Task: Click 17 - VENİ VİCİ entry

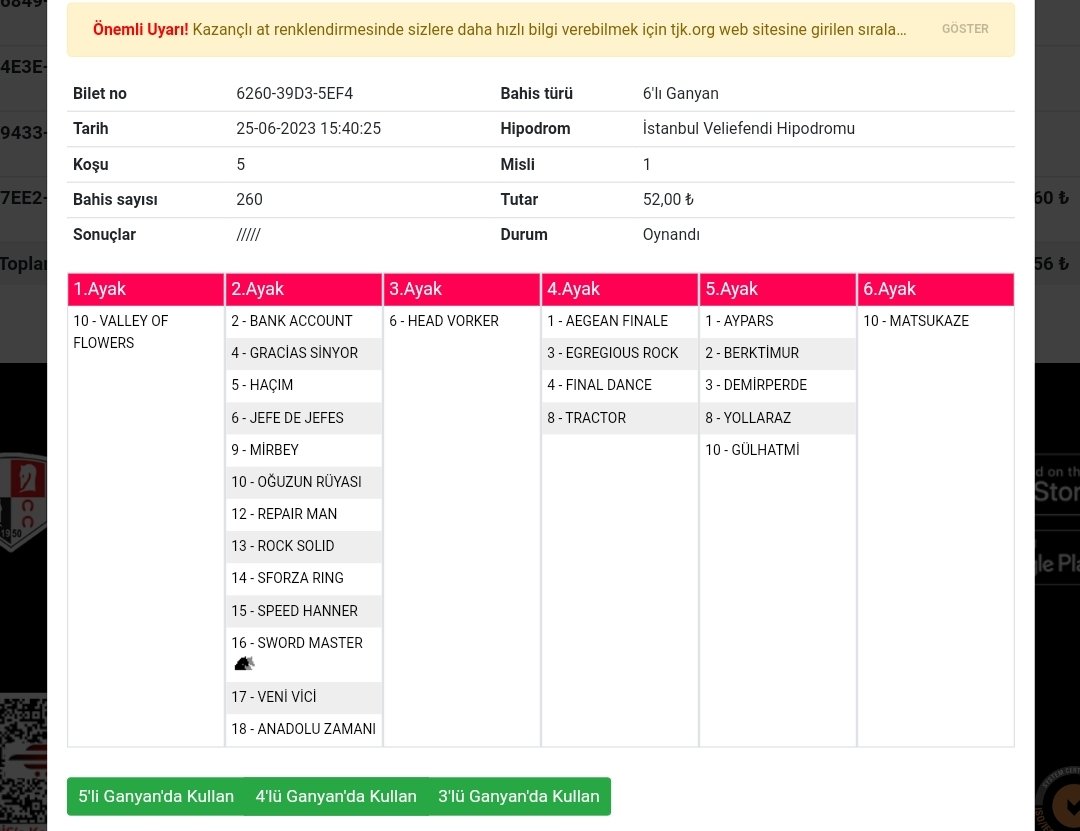Action: click(273, 697)
